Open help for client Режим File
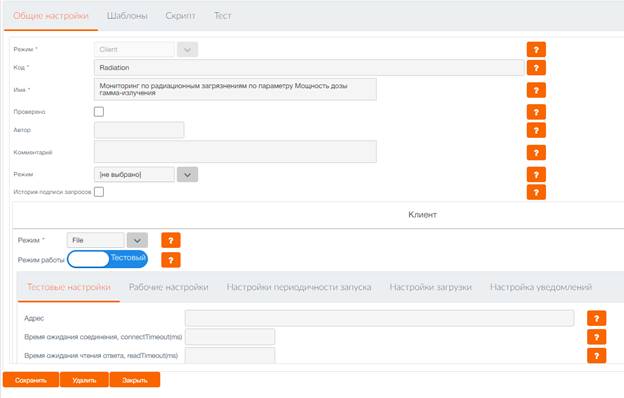This screenshot has height=398, width=624. [x=171, y=240]
